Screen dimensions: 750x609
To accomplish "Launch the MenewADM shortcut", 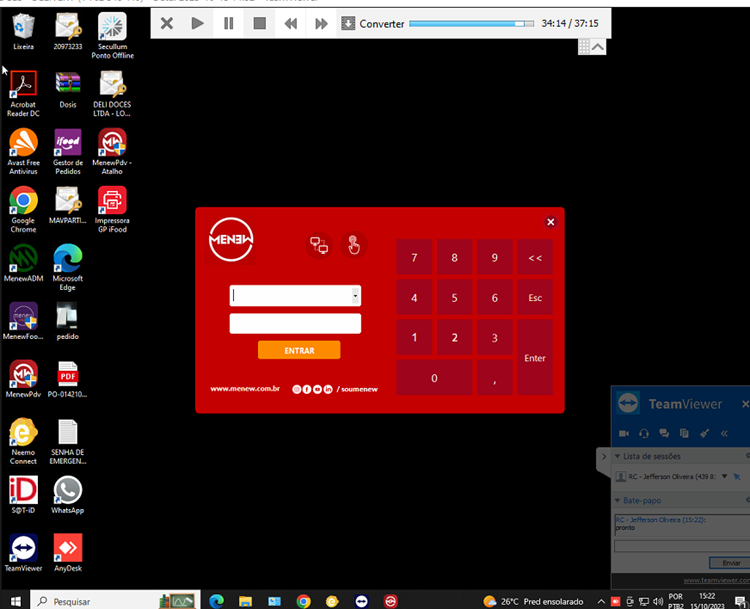I will point(23,264).
